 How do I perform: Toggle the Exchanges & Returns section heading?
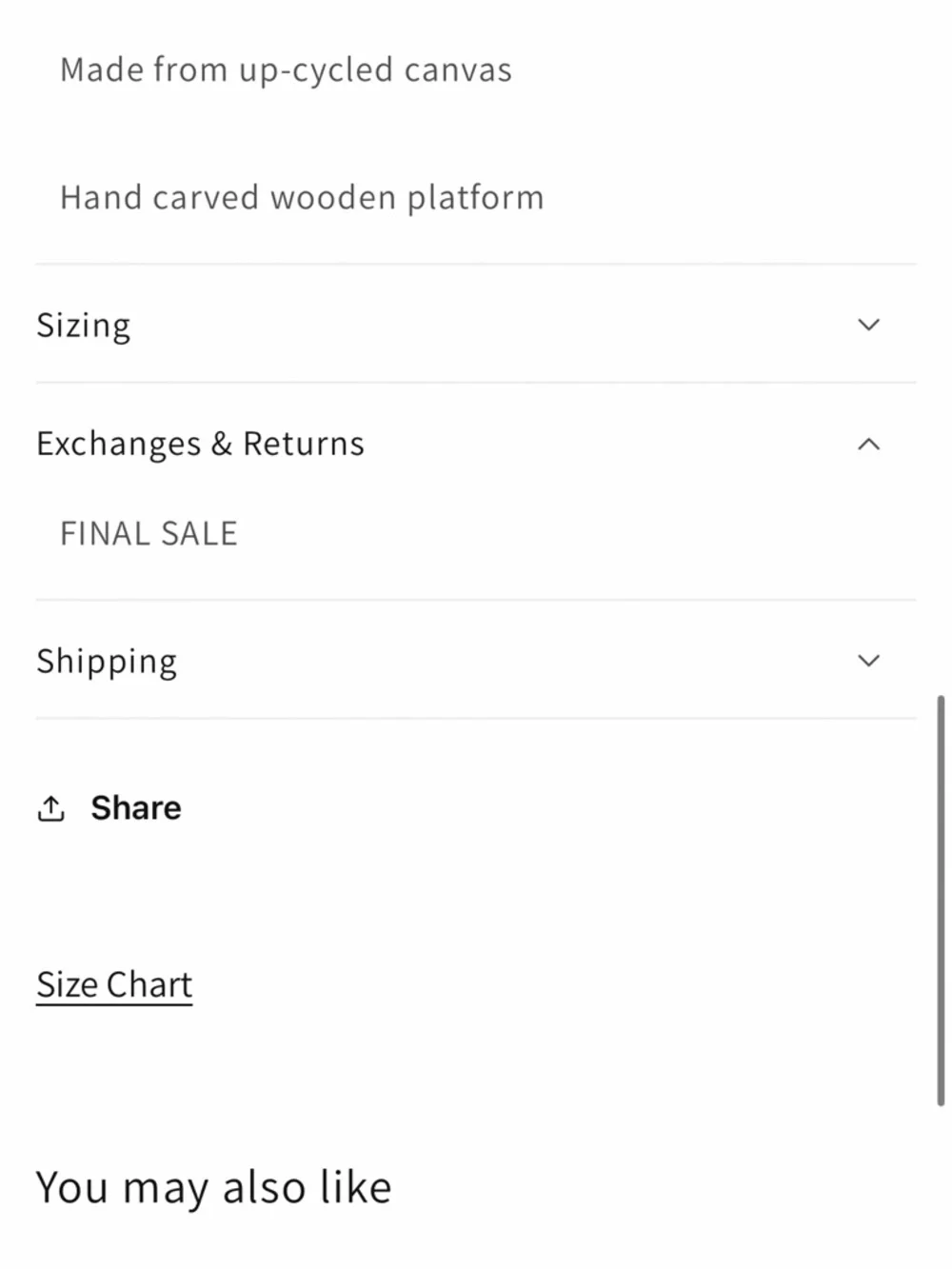pyautogui.click(x=200, y=444)
